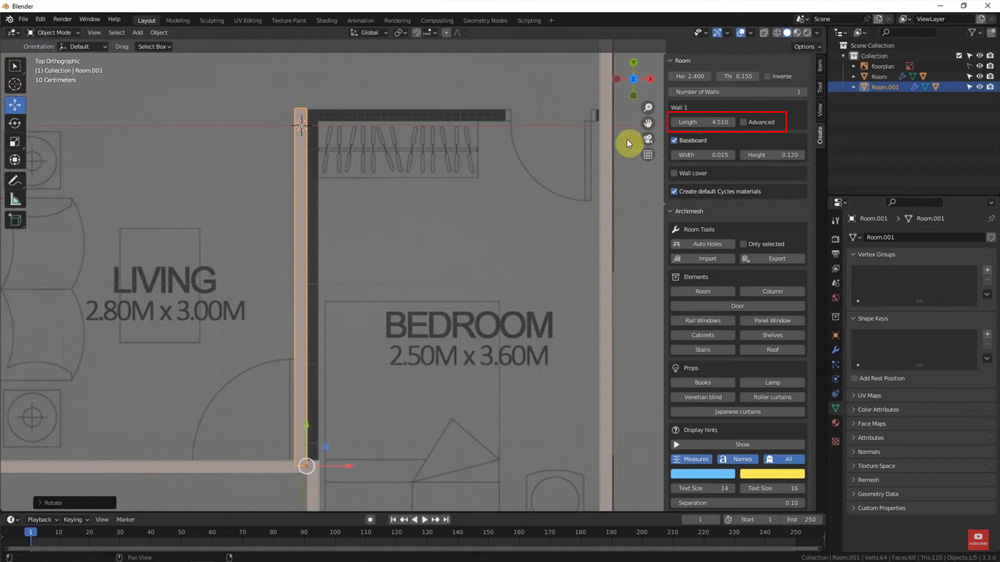Image resolution: width=1000 pixels, height=562 pixels.
Task: Expand the Geometry Data section
Action: point(878,494)
